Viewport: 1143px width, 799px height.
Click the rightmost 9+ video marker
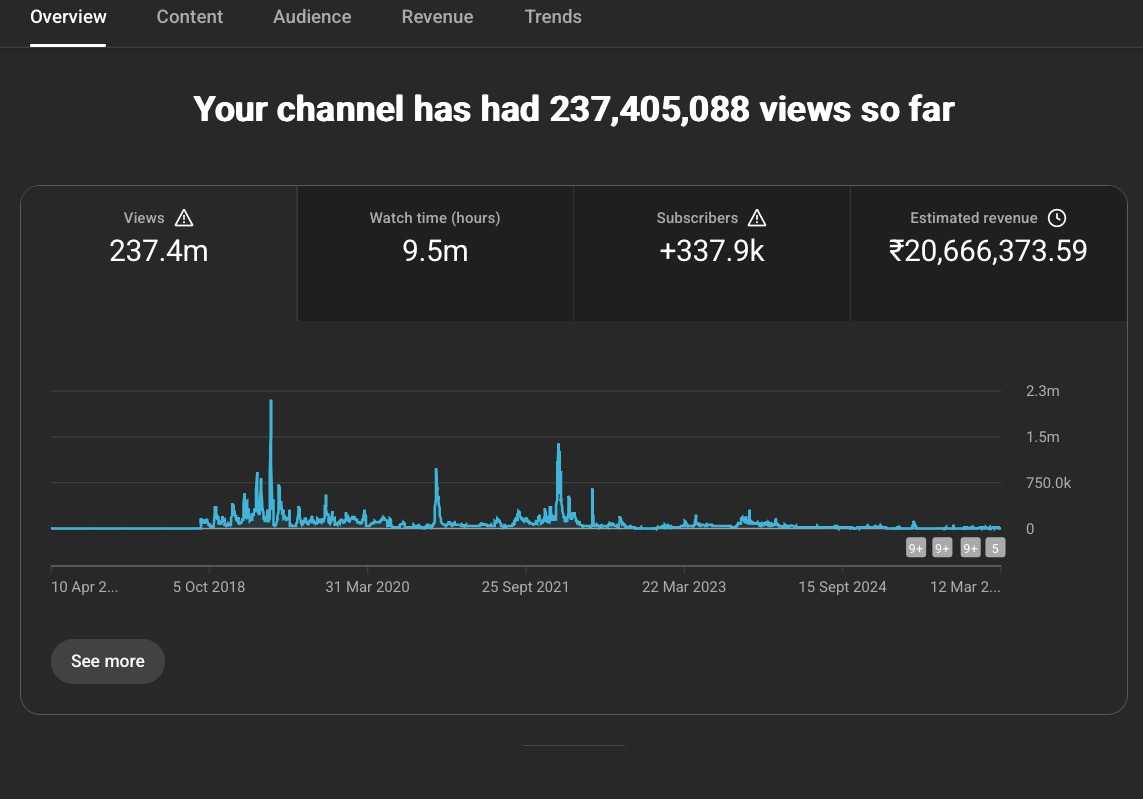pyautogui.click(x=970, y=548)
